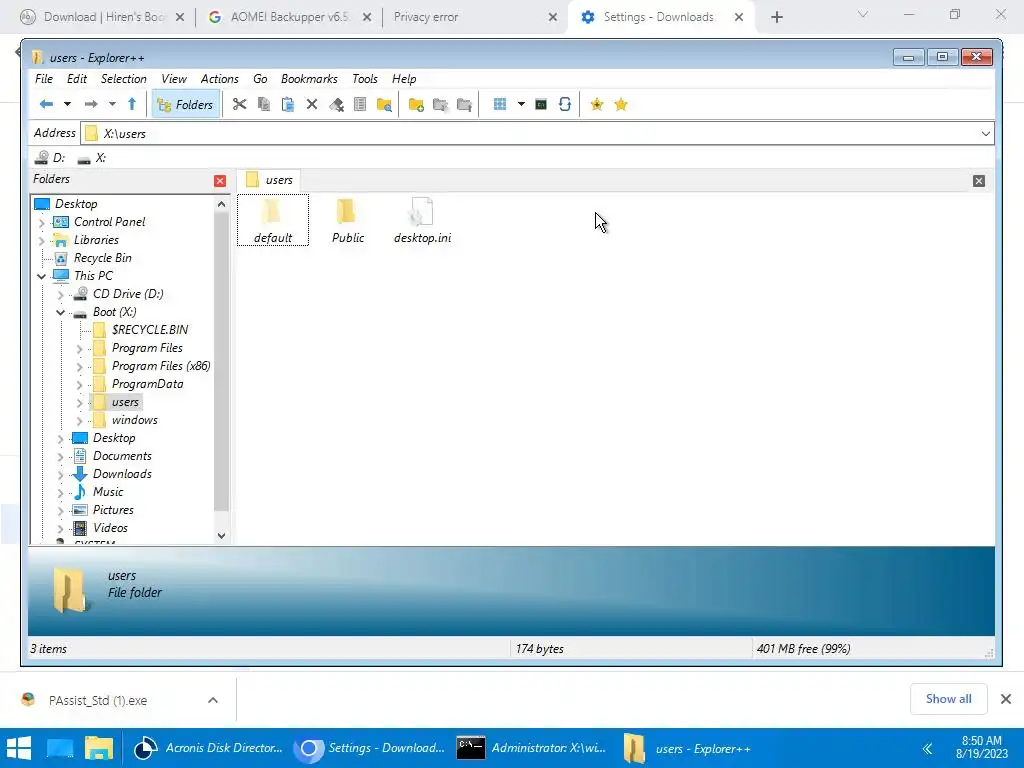Click the Move To folder icon
1024x768 pixels.
coord(464,104)
